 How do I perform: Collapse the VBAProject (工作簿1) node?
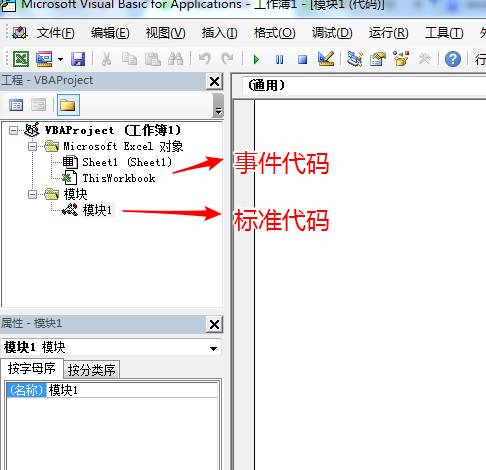pyautogui.click(x=13, y=130)
